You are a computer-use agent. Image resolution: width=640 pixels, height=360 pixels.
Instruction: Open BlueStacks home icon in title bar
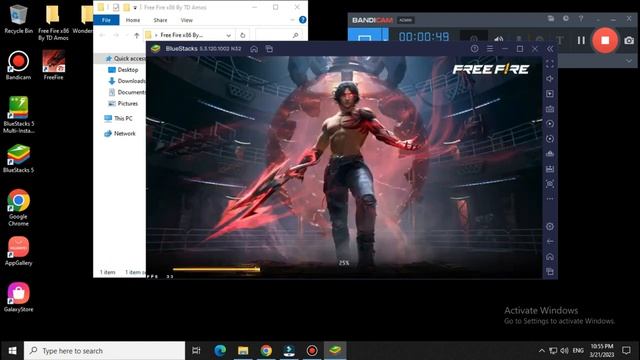(x=254, y=49)
